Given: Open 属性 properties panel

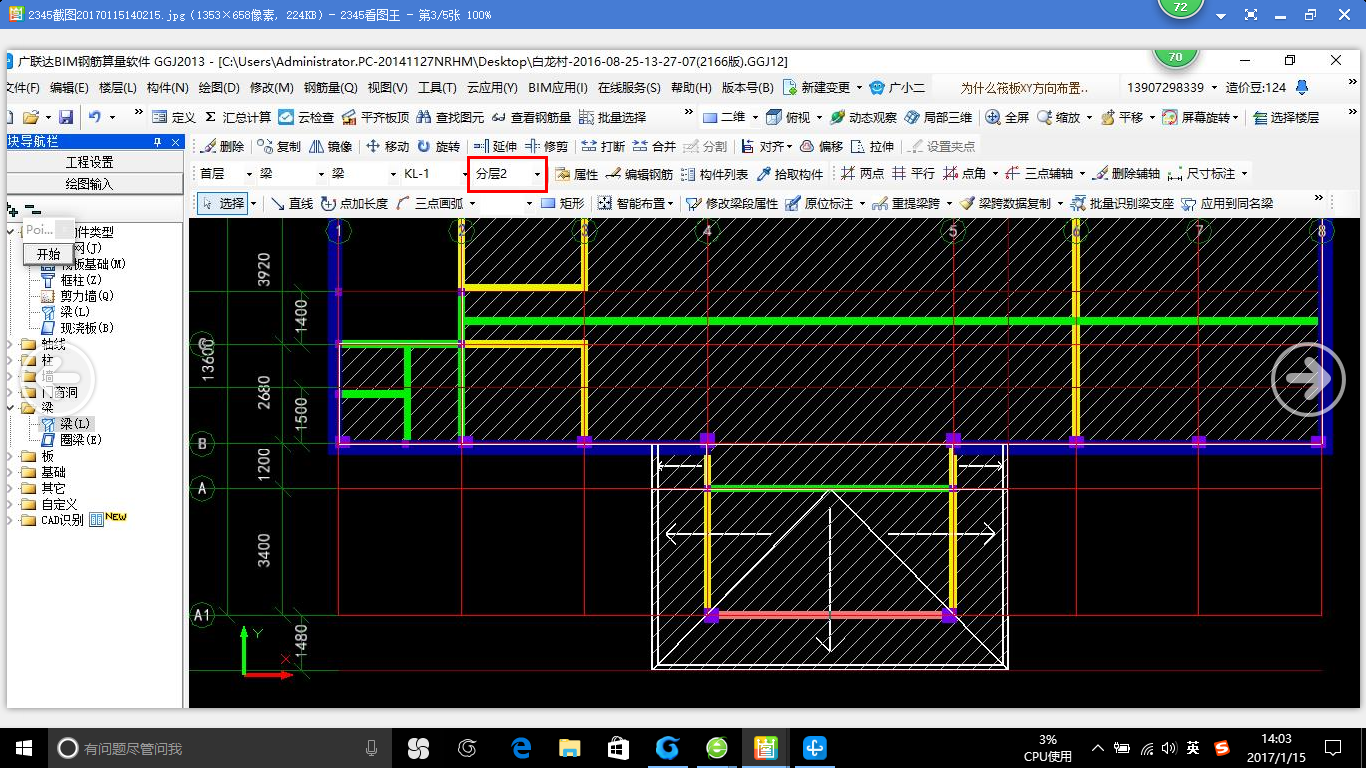Looking at the screenshot, I should [577, 174].
